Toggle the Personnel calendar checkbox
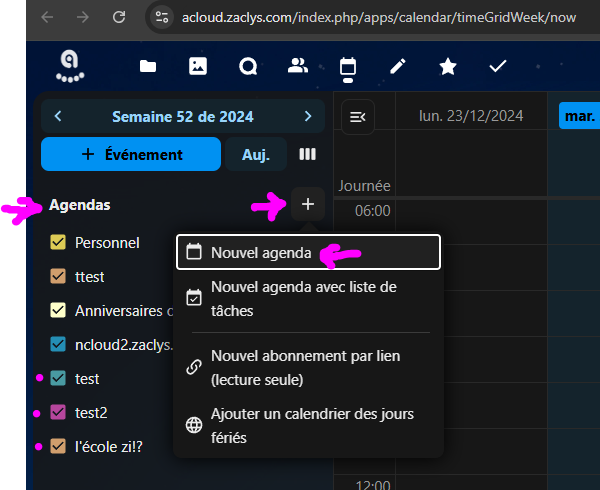This screenshot has width=600, height=490. (58, 242)
